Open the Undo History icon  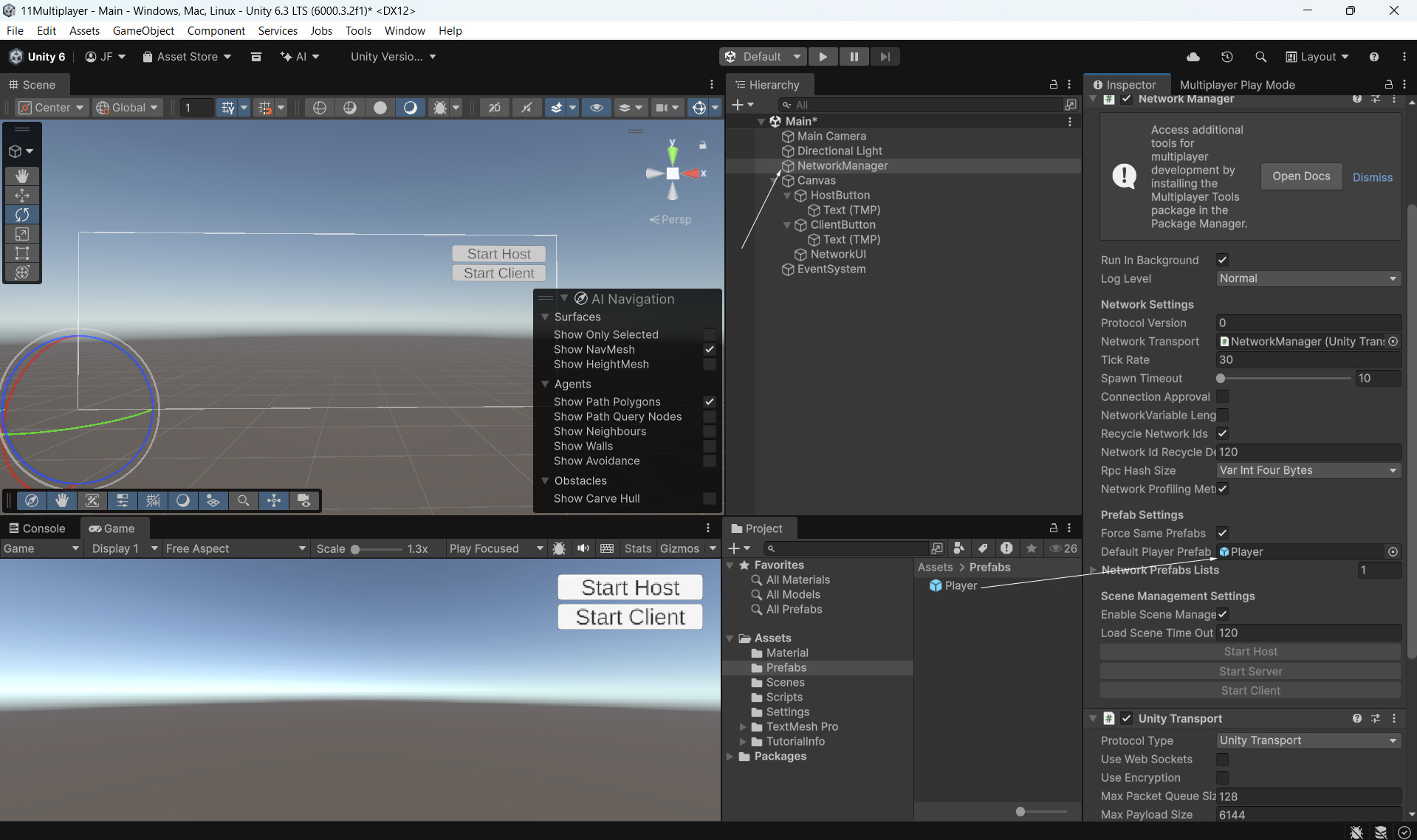[x=1226, y=57]
